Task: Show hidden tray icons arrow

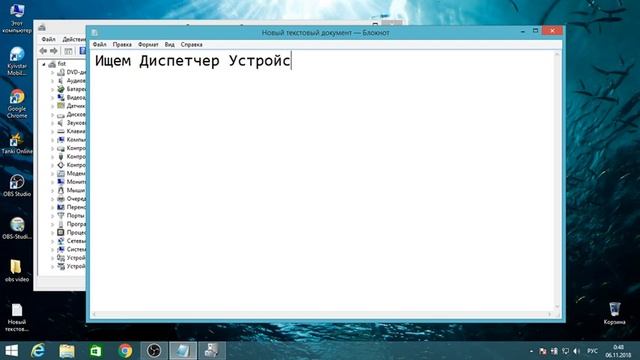Action: click(x=531, y=351)
